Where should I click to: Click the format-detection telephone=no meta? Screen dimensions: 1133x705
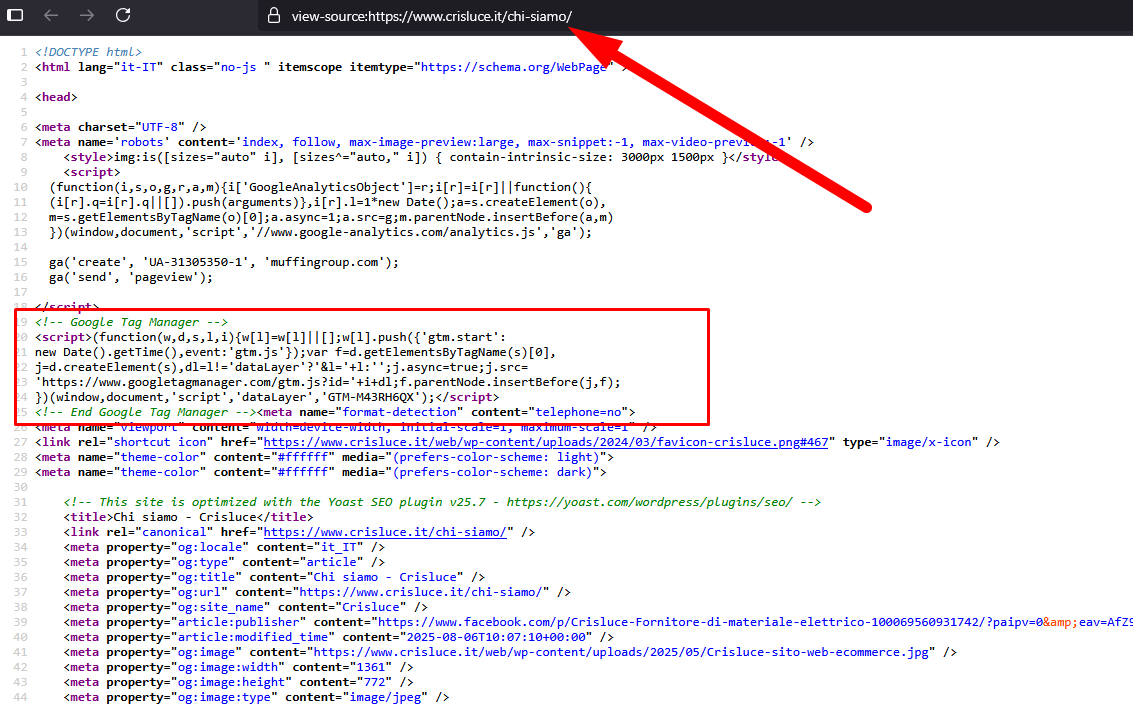(446, 412)
